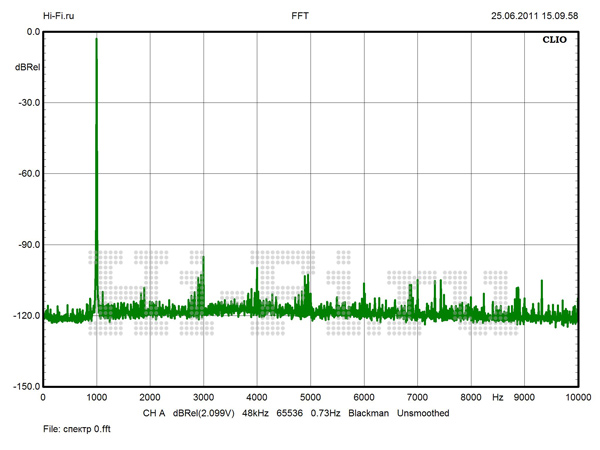Click the date and time stamp 25.06.2011
Screen dimensions: 600x450
tap(533, 16)
